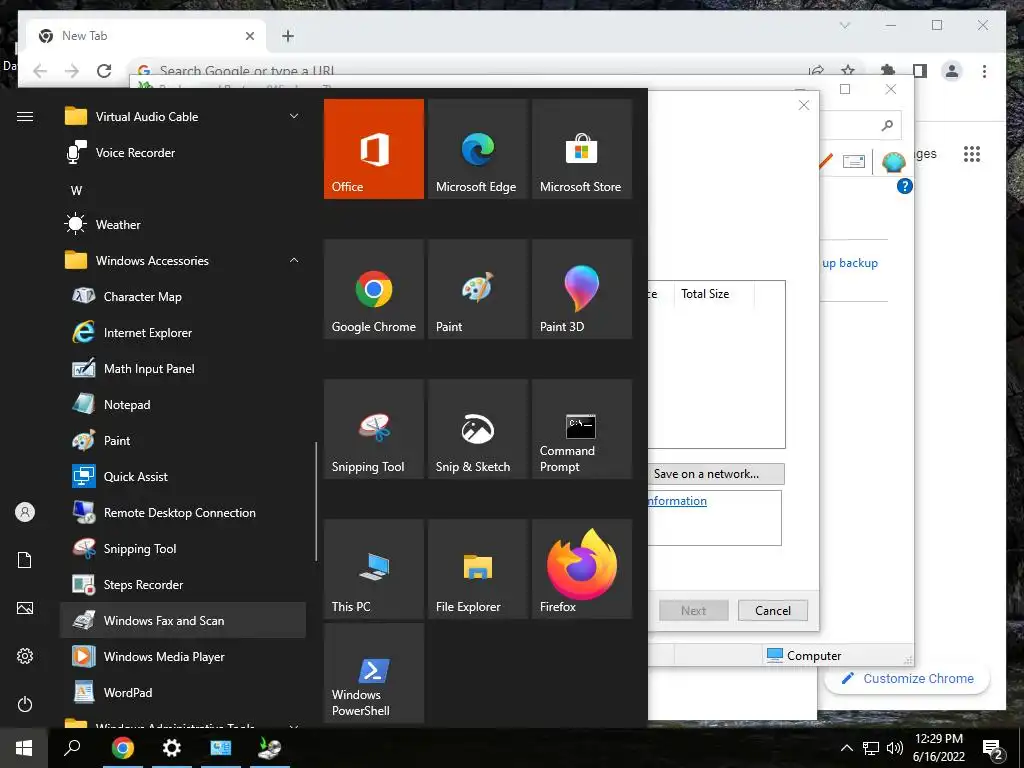Open a new Chrome tab
Screen dimensions: 1024x768
point(288,36)
